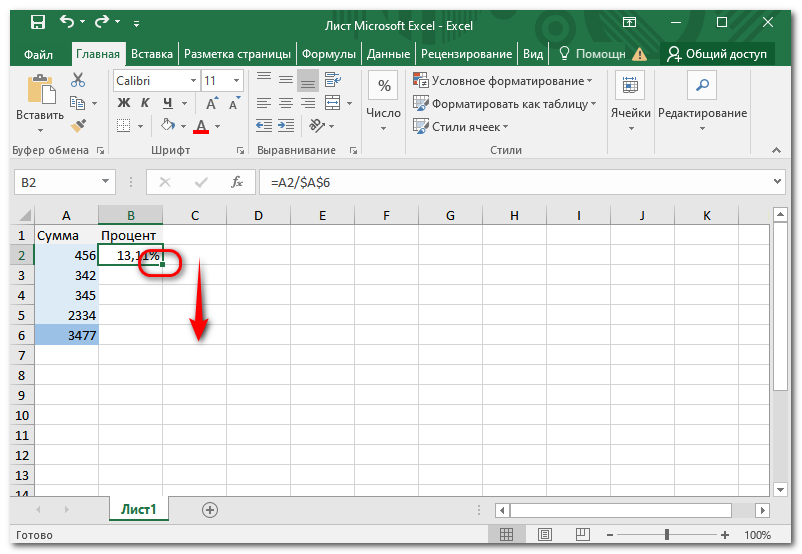
Task: Click the zoom slider in the status bar
Action: click(666, 535)
